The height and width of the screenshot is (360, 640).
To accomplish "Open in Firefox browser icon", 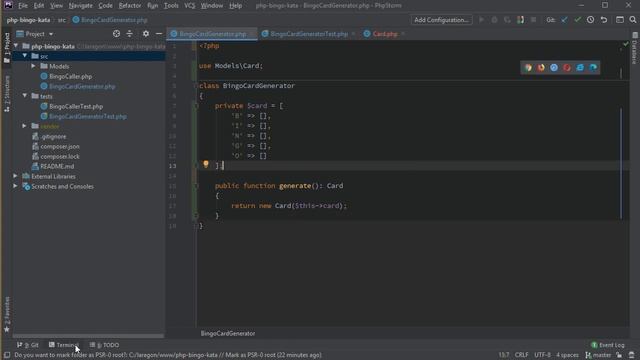I will point(541,68).
